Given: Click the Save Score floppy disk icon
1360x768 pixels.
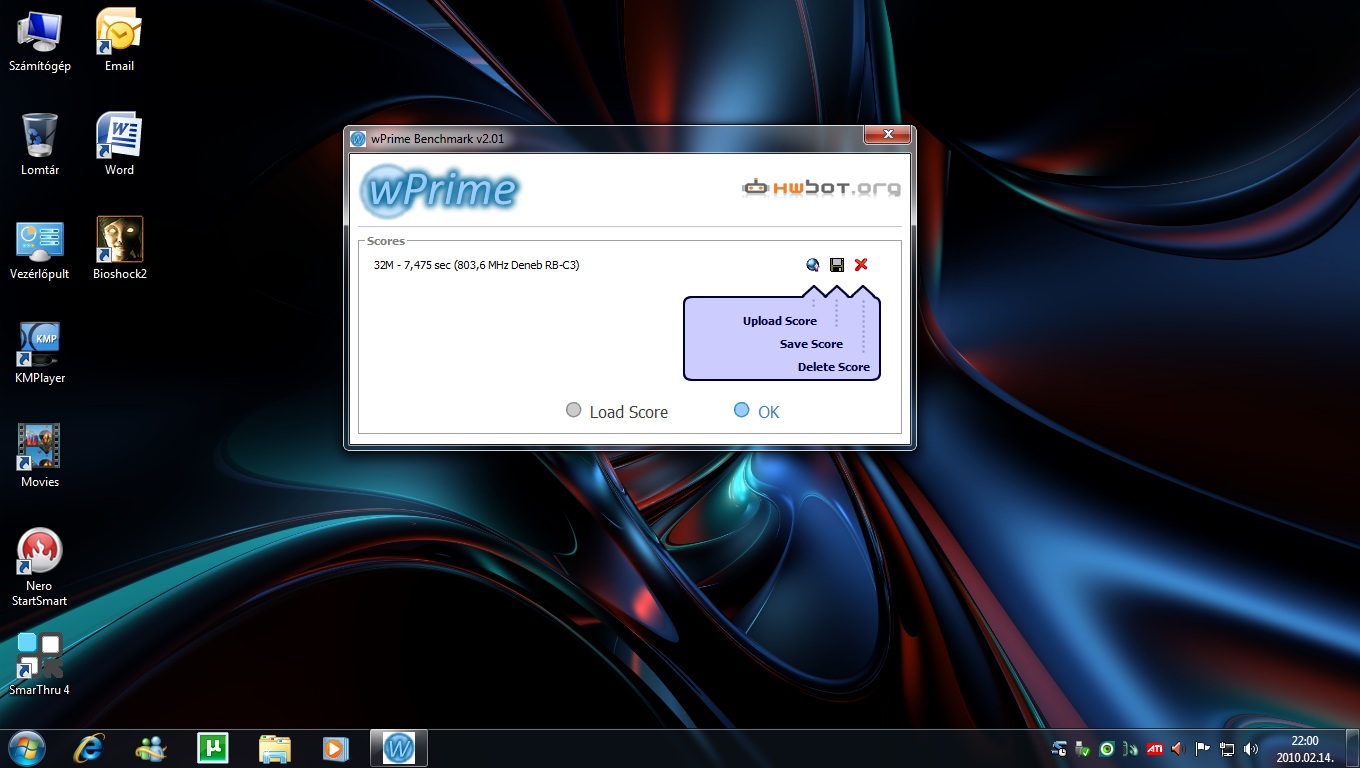Looking at the screenshot, I should [x=837, y=265].
